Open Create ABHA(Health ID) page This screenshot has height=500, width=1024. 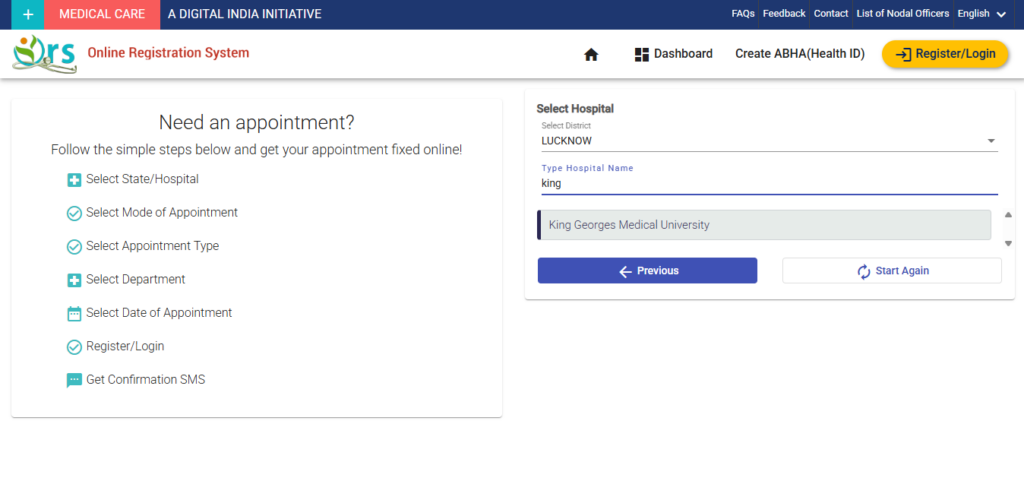click(799, 54)
